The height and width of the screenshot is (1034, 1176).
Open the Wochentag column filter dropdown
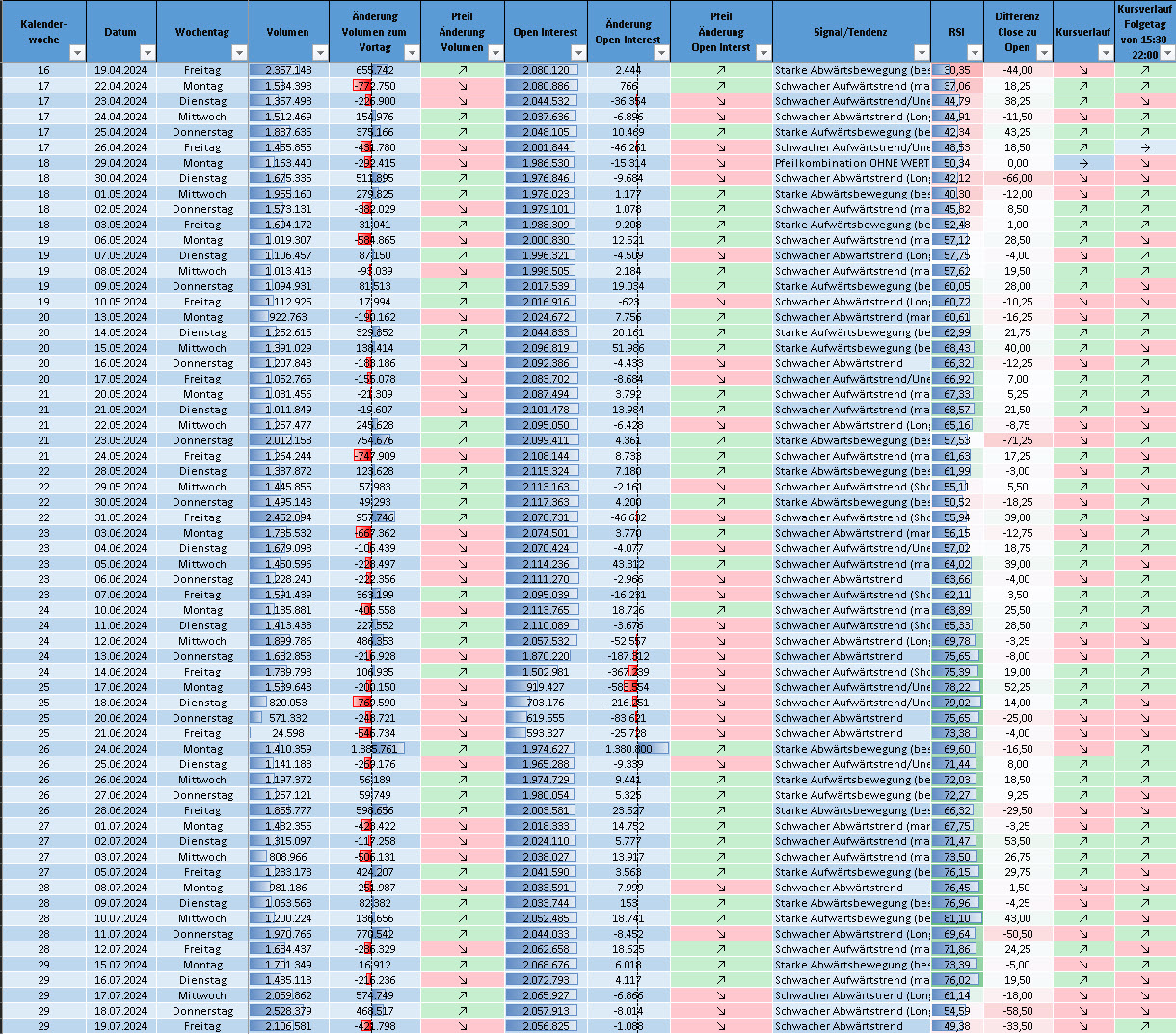[x=240, y=53]
